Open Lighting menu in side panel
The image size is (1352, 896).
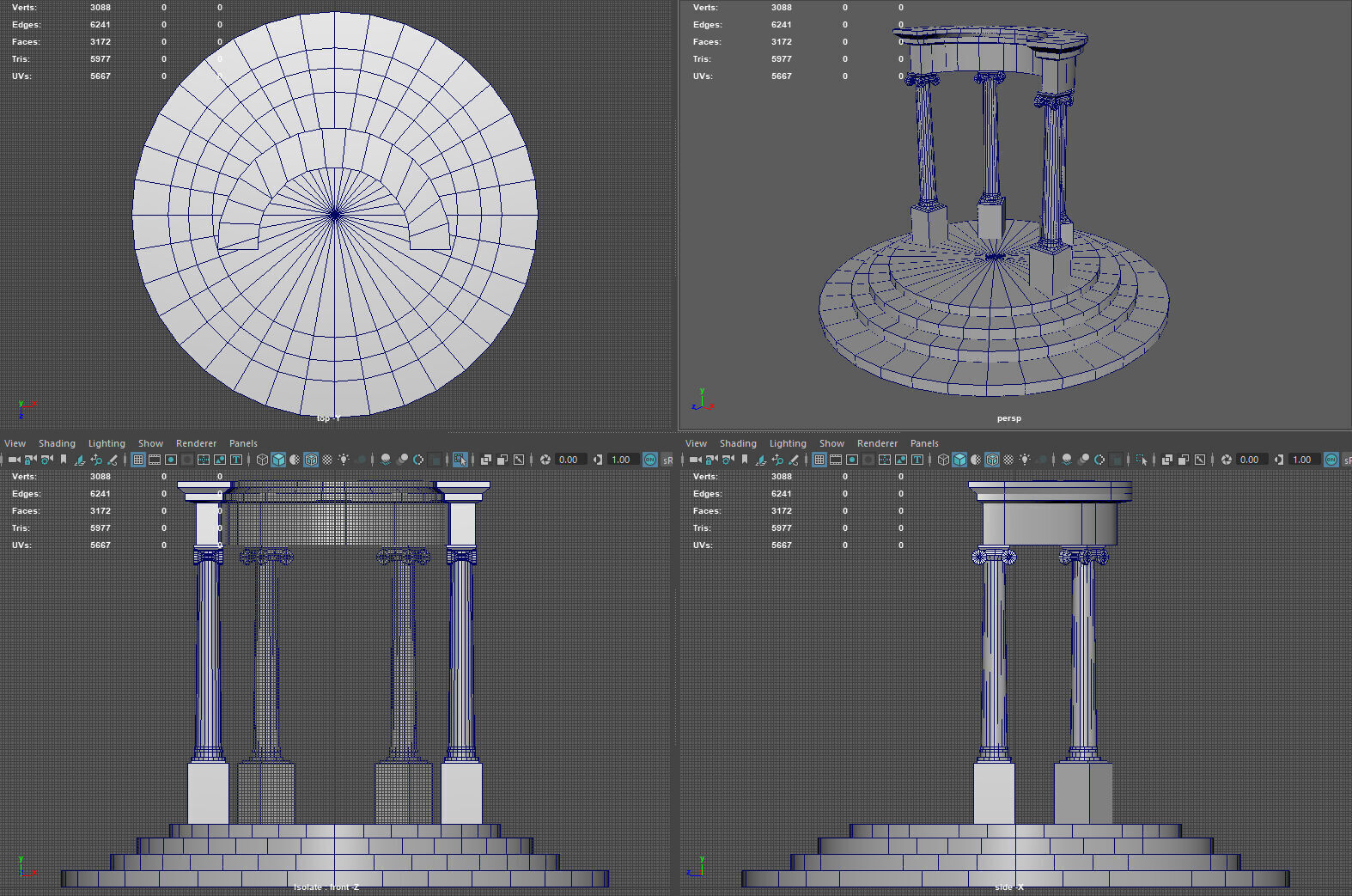(788, 443)
